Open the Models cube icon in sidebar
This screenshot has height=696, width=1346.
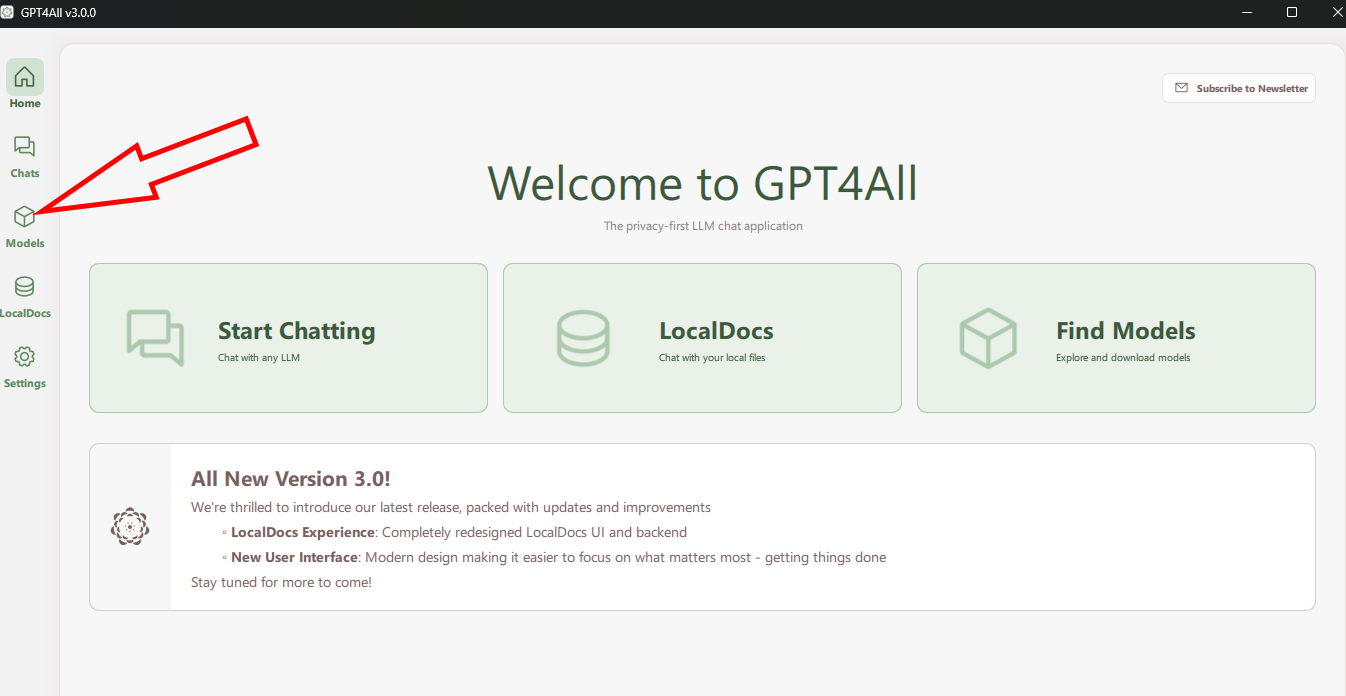(25, 216)
